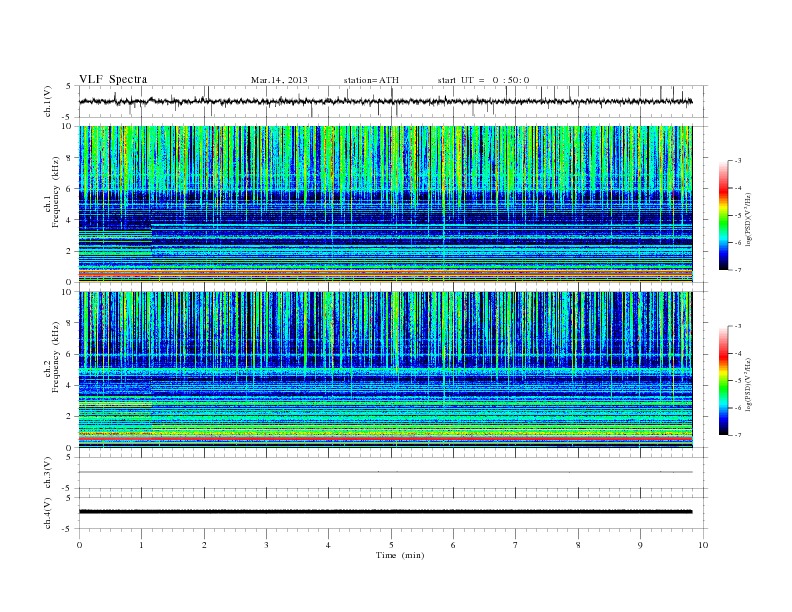Click inside the ch.2 spectrogram panel
The height and width of the screenshot is (612, 792).
point(385,370)
